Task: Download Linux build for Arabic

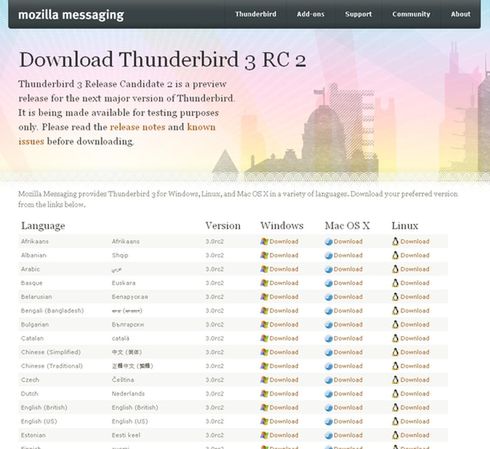Action: pos(415,269)
